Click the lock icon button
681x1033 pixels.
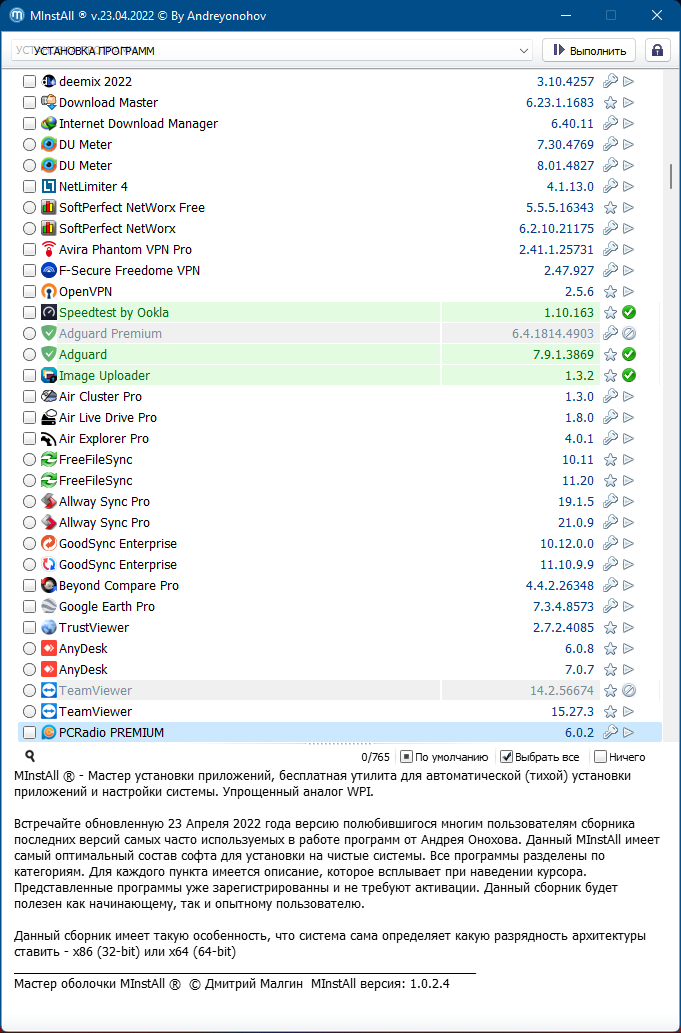tap(657, 50)
